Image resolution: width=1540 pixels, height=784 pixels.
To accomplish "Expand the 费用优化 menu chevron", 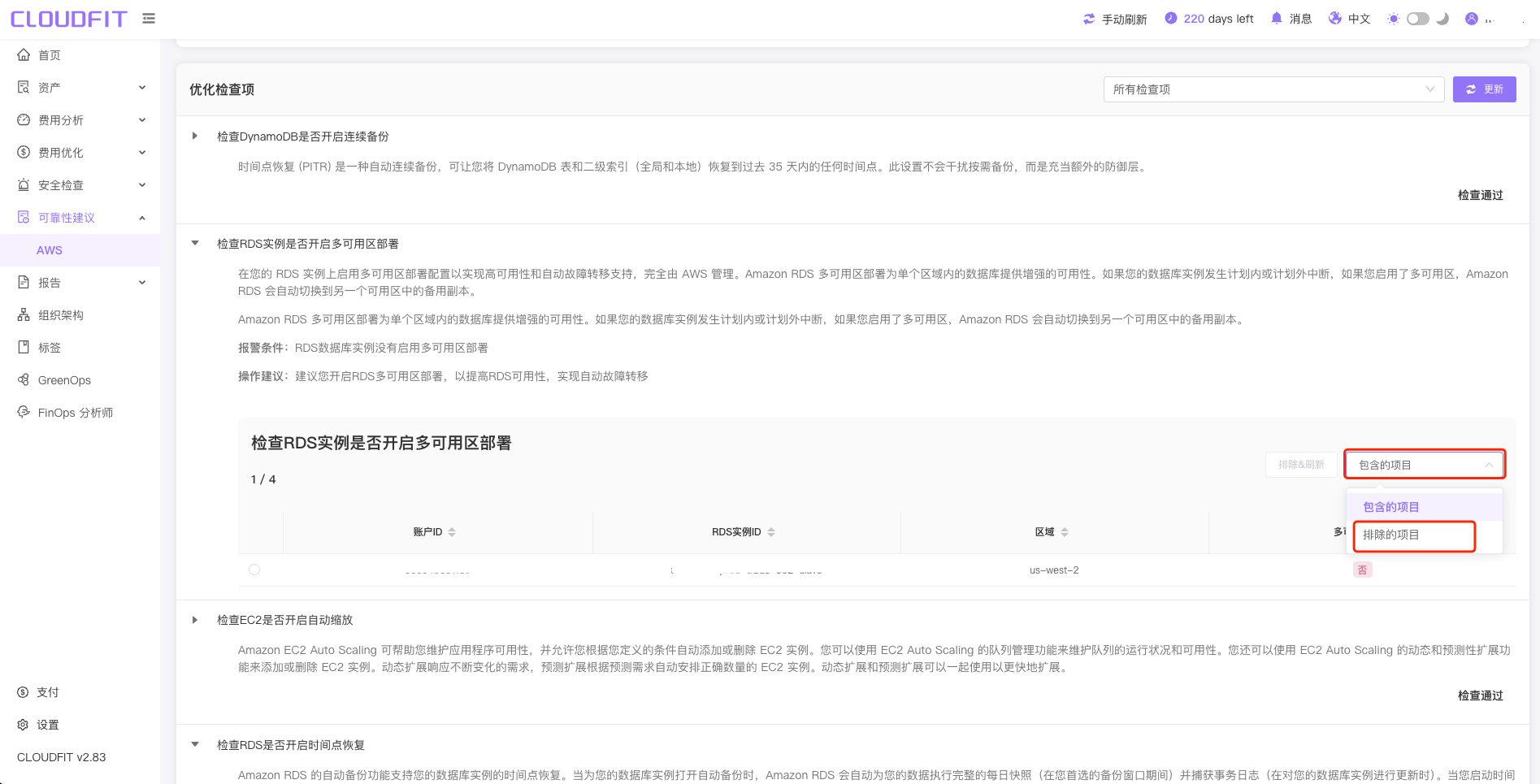I will tap(142, 153).
